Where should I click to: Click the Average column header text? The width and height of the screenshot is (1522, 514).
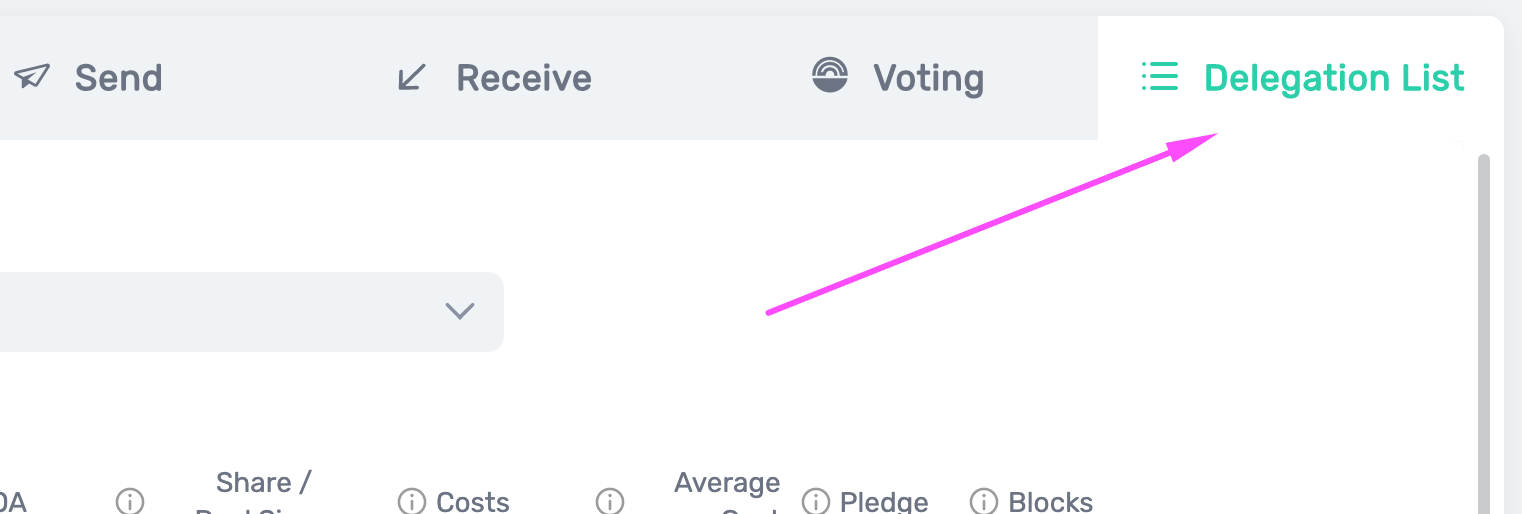pyautogui.click(x=727, y=485)
